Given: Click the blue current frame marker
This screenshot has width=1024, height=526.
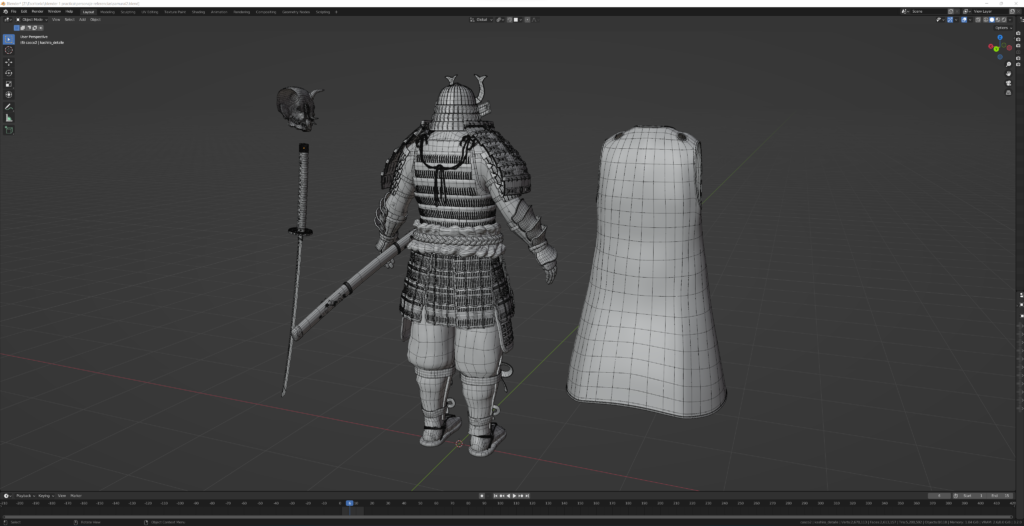Looking at the screenshot, I should [x=349, y=503].
